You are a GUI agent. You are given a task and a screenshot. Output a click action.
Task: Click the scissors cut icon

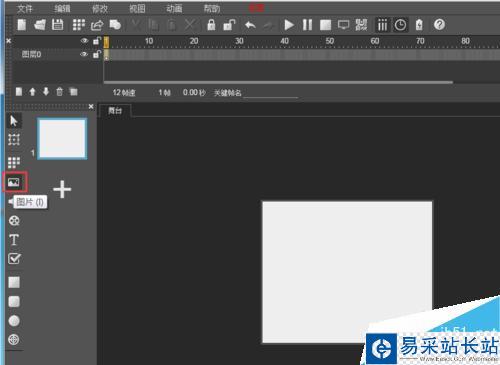click(136, 25)
